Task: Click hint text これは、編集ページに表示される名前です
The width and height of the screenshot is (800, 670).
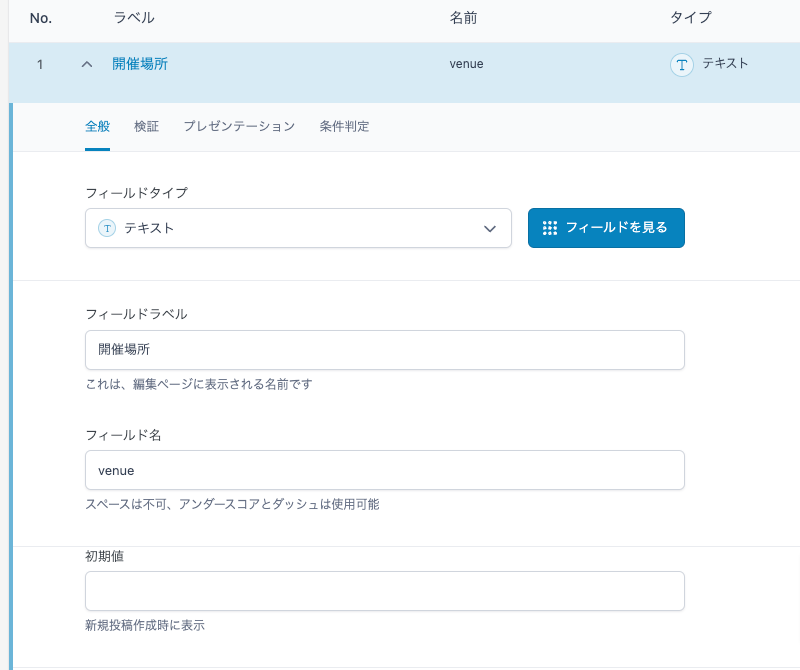Action: click(199, 384)
